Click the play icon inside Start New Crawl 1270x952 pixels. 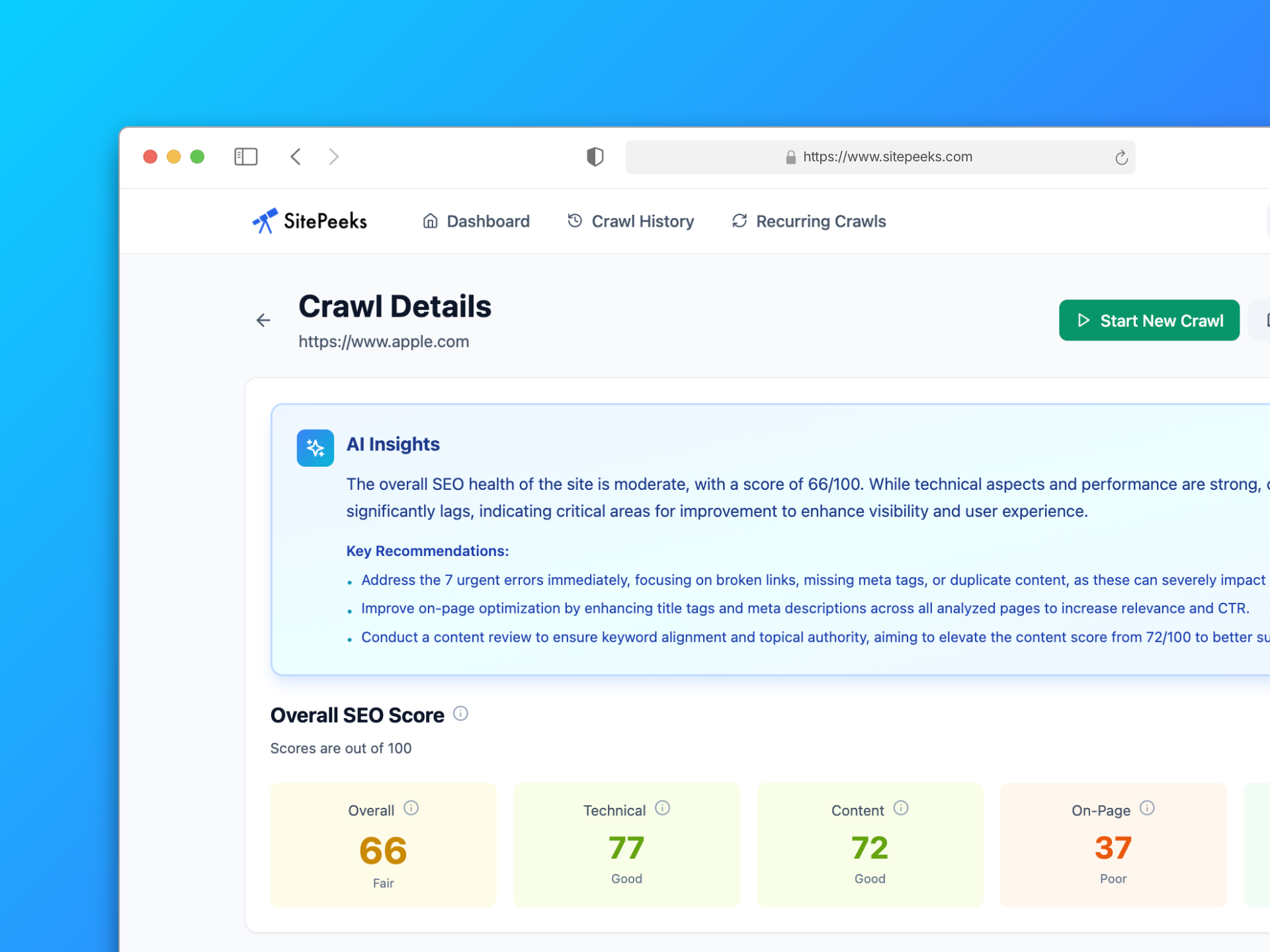(x=1083, y=321)
